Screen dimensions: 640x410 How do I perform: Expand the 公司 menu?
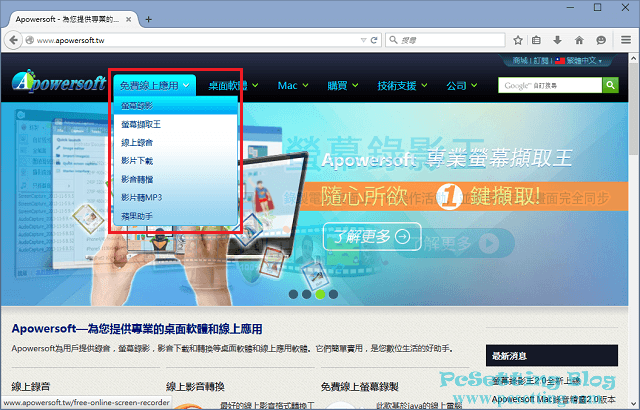(462, 85)
